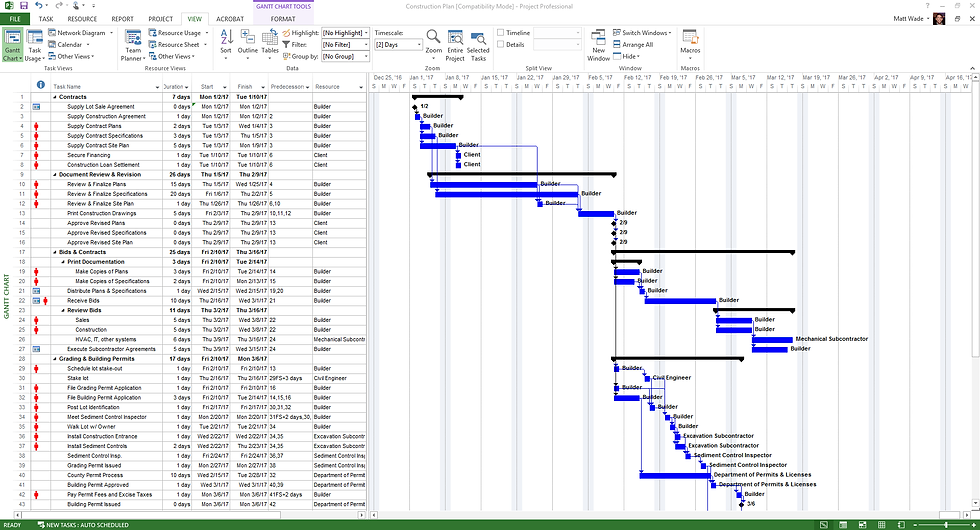The width and height of the screenshot is (980, 530).
Task: Open the Filter dropdown
Action: coord(366,44)
